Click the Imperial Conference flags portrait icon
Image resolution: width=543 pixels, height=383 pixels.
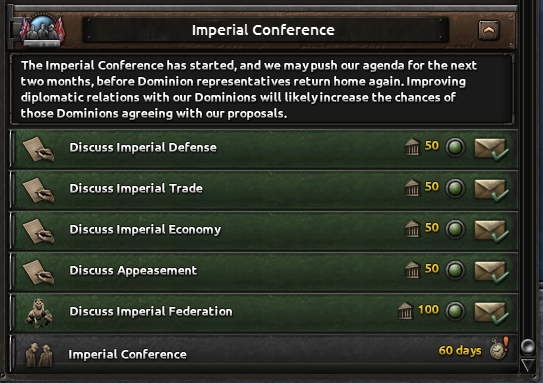[42, 30]
